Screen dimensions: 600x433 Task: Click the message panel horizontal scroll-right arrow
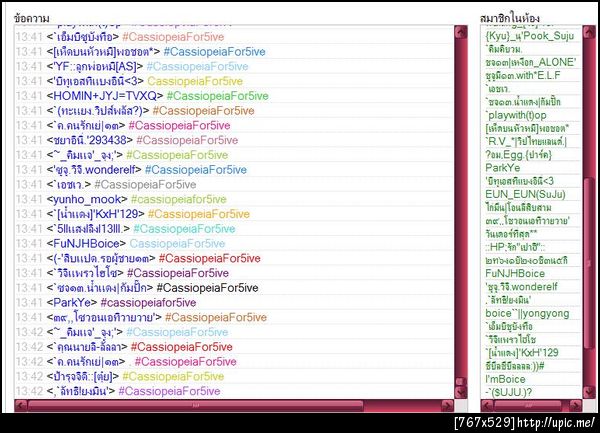pos(447,405)
